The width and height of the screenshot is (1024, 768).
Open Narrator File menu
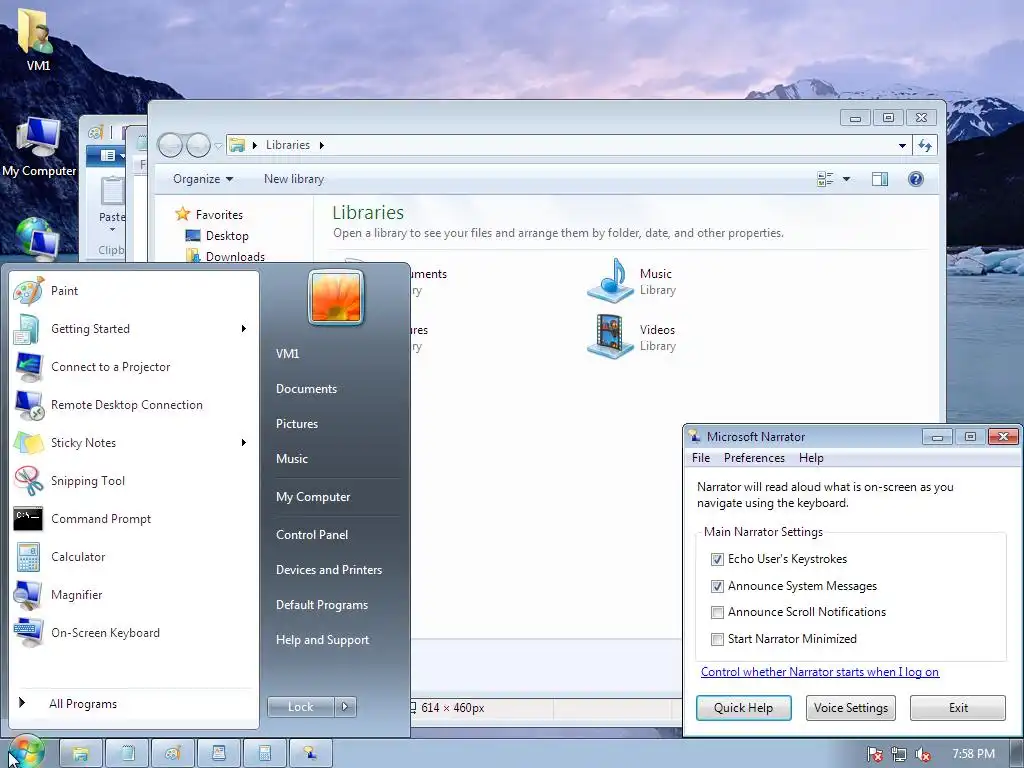[701, 458]
